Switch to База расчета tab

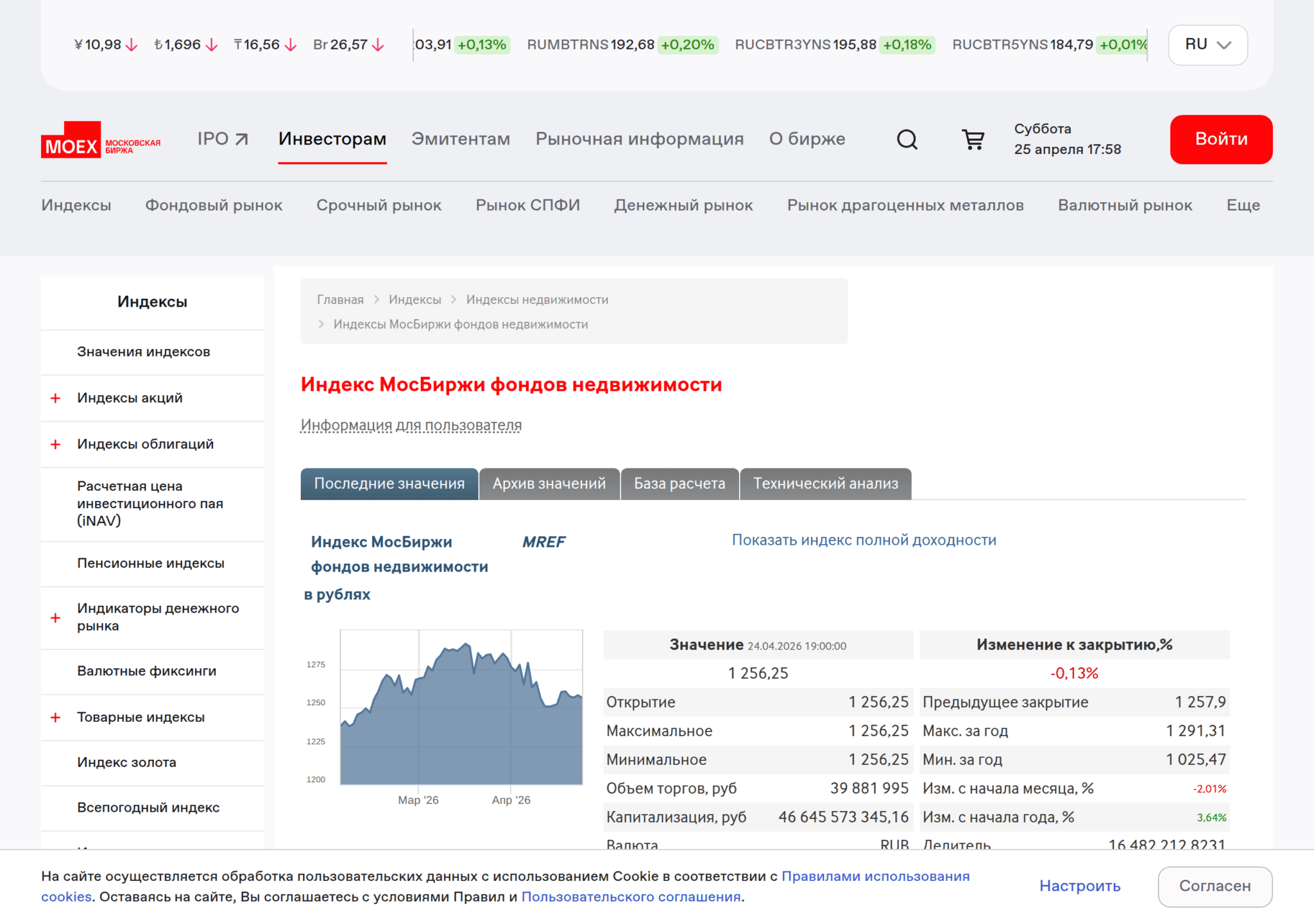click(679, 484)
